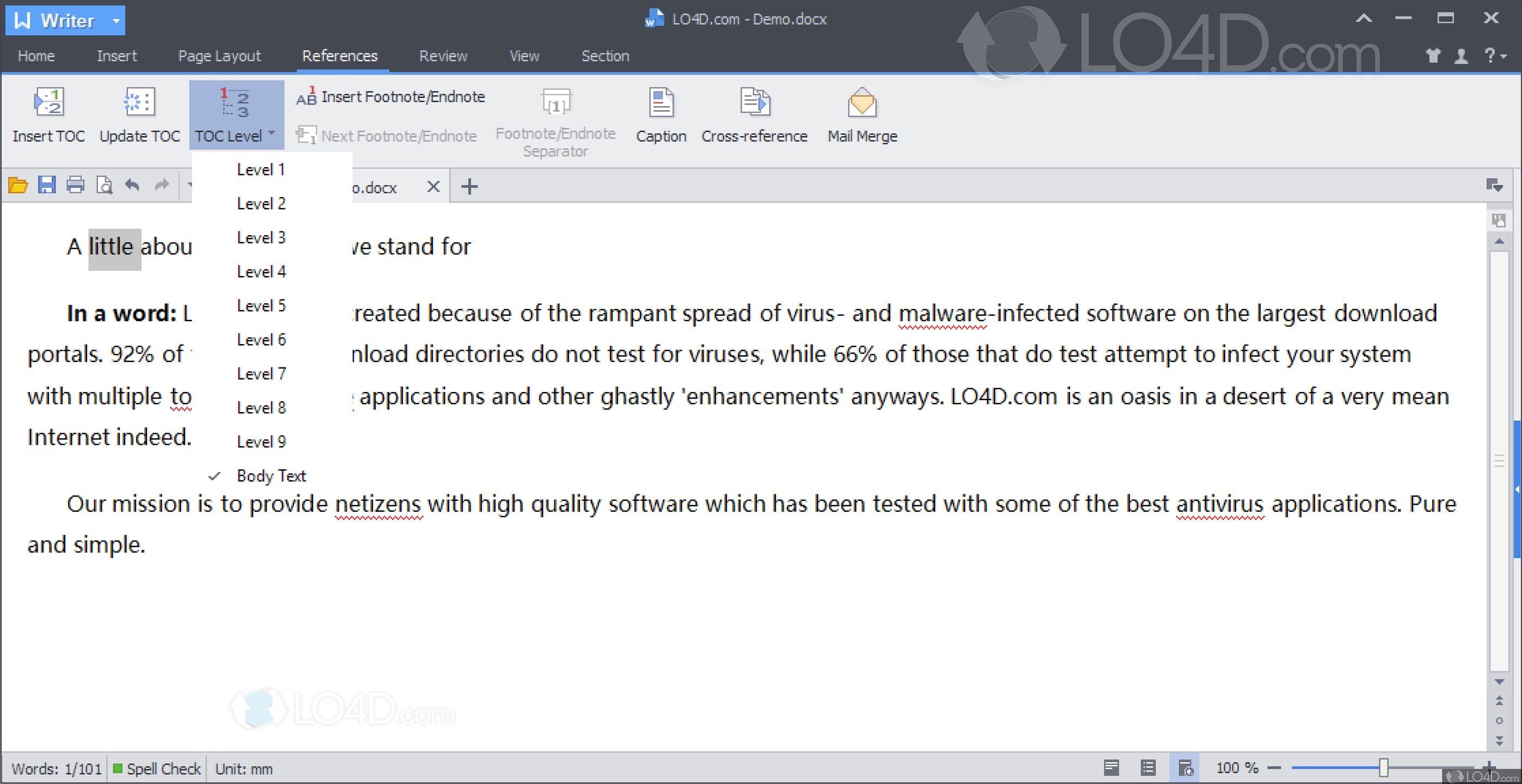Image resolution: width=1522 pixels, height=784 pixels.
Task: Toggle Spell Check in the status bar
Action: 157,768
